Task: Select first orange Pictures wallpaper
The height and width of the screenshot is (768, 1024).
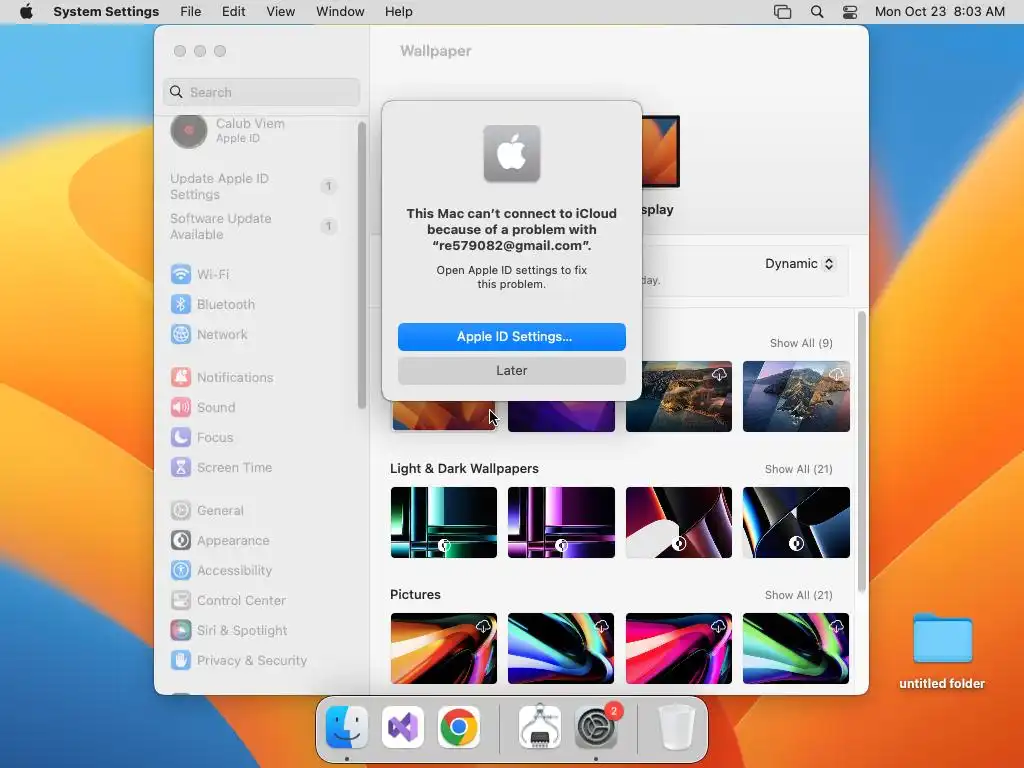Action: click(x=444, y=648)
